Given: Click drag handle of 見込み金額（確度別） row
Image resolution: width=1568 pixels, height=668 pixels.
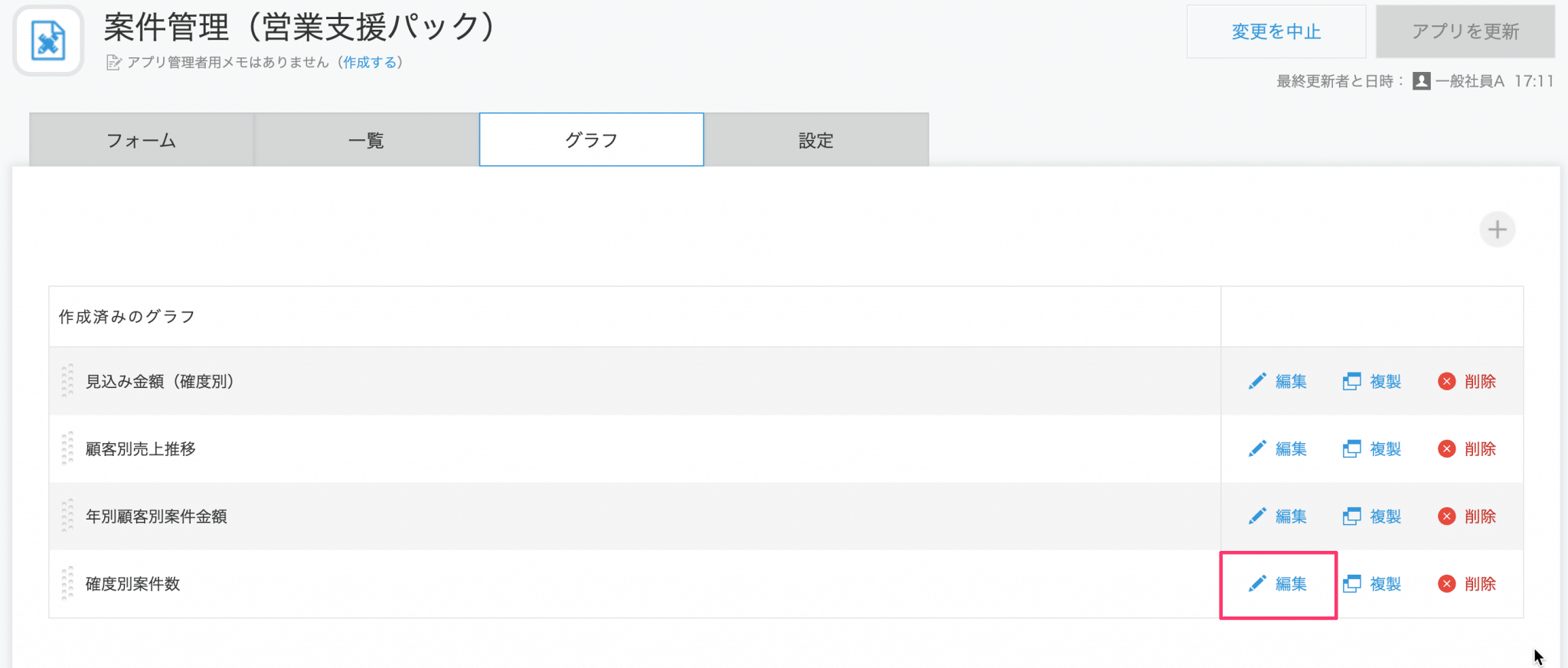Looking at the screenshot, I should pyautogui.click(x=67, y=380).
